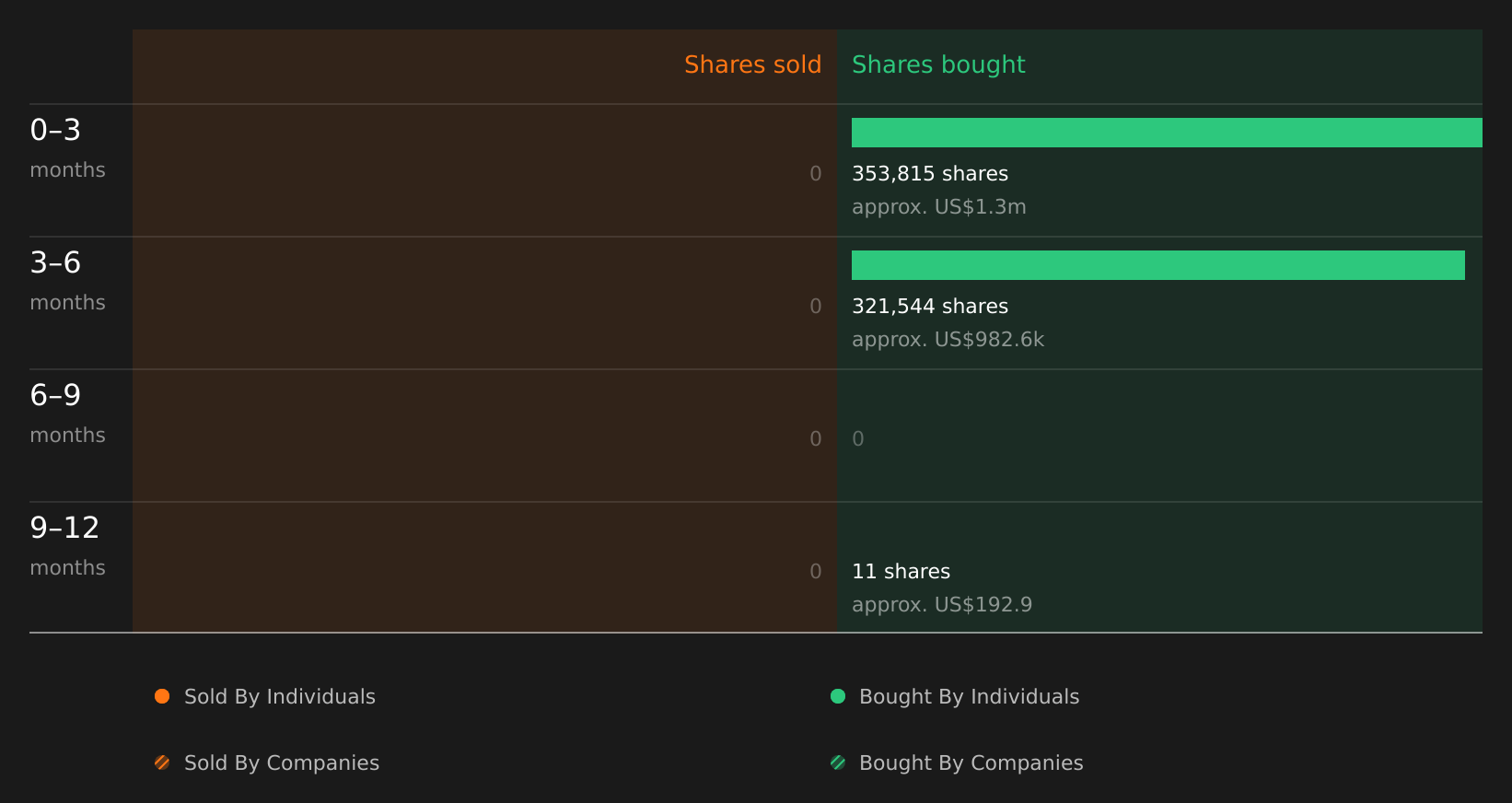This screenshot has width=1512, height=803.
Task: Click the shares sold 0 in 0–3 months
Action: [816, 174]
